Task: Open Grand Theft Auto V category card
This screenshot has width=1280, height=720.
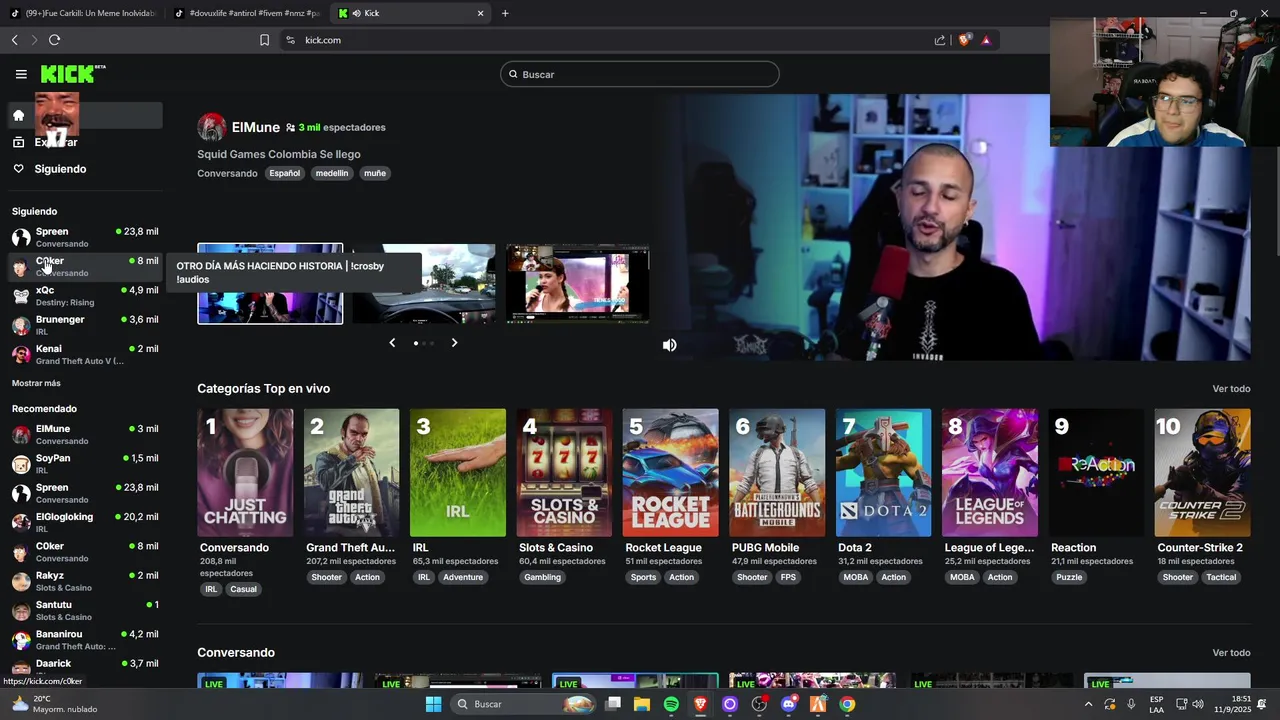Action: pyautogui.click(x=351, y=472)
